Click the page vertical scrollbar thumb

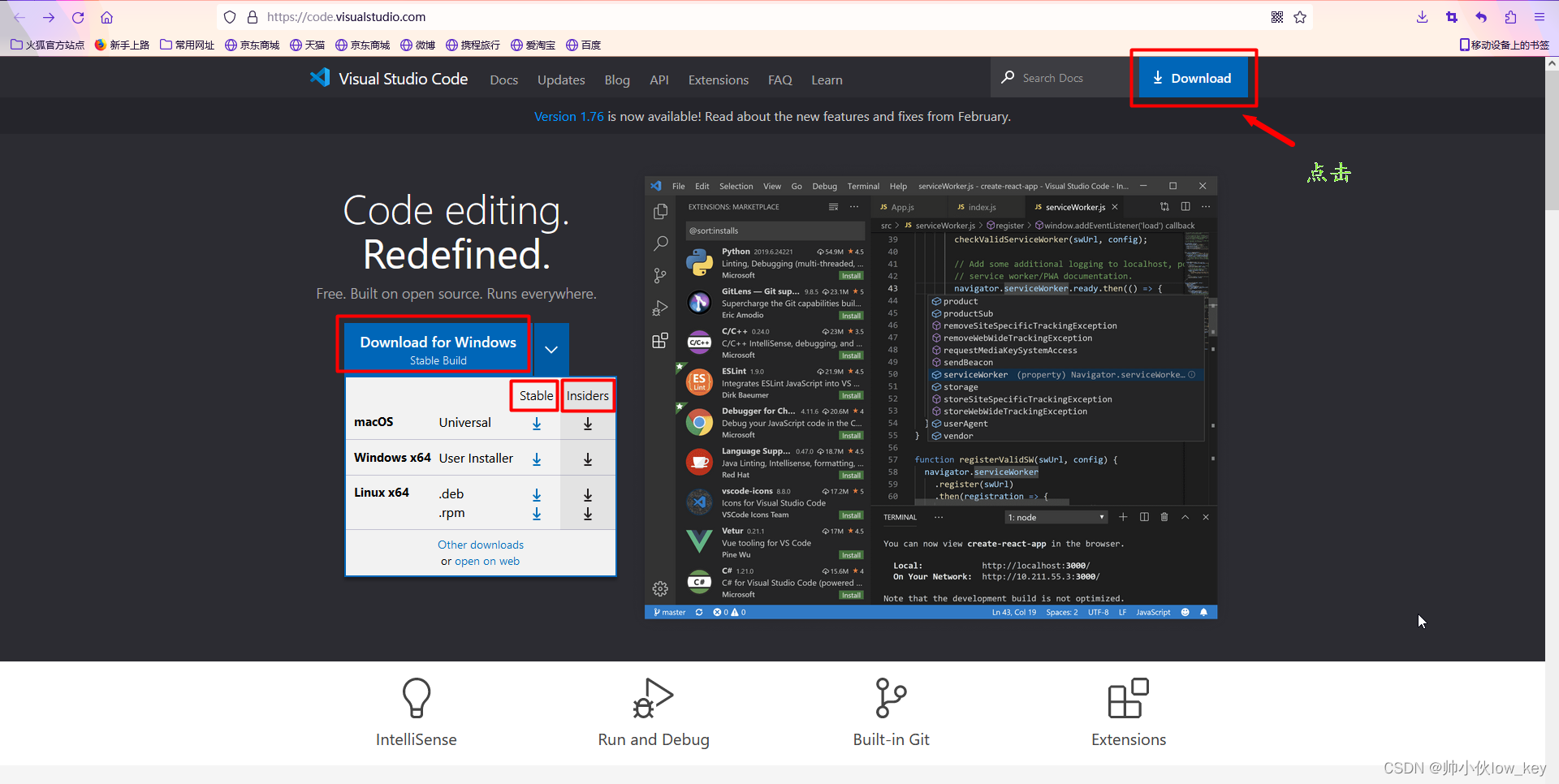click(x=1552, y=142)
